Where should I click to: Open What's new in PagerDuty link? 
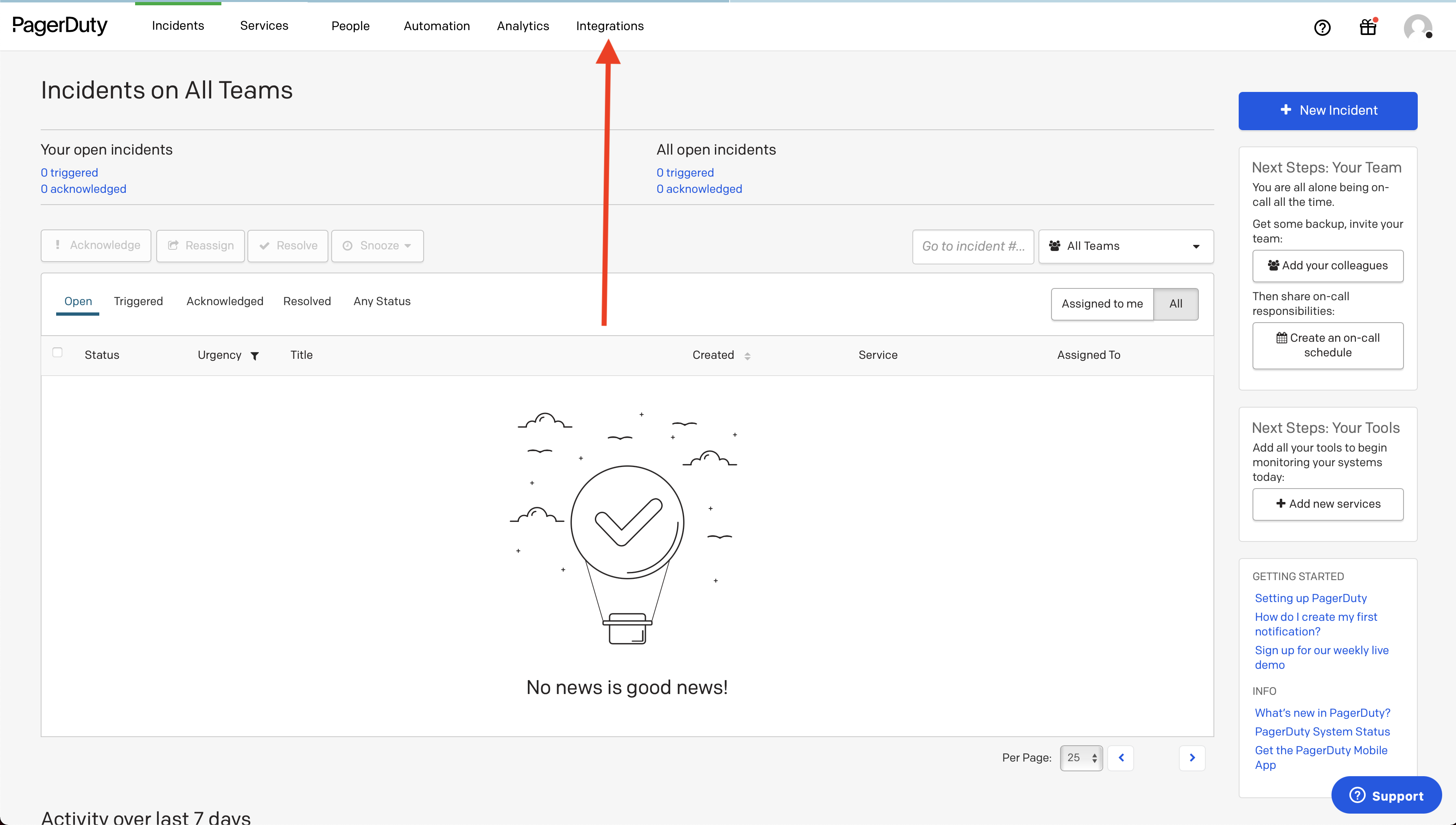pos(1323,713)
